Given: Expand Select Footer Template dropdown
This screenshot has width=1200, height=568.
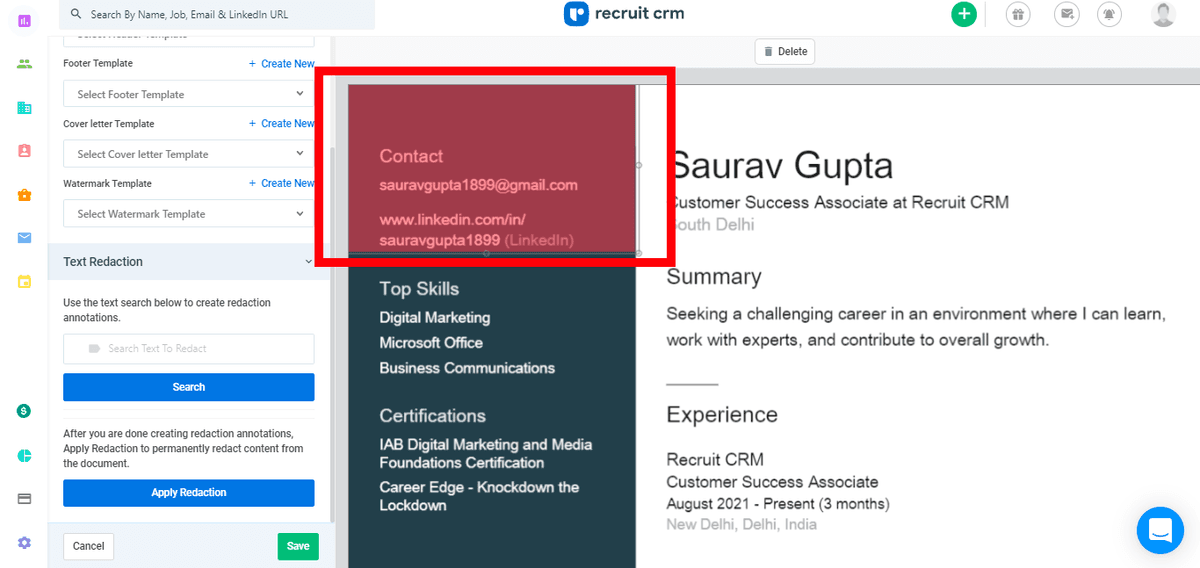Looking at the screenshot, I should pyautogui.click(x=188, y=94).
